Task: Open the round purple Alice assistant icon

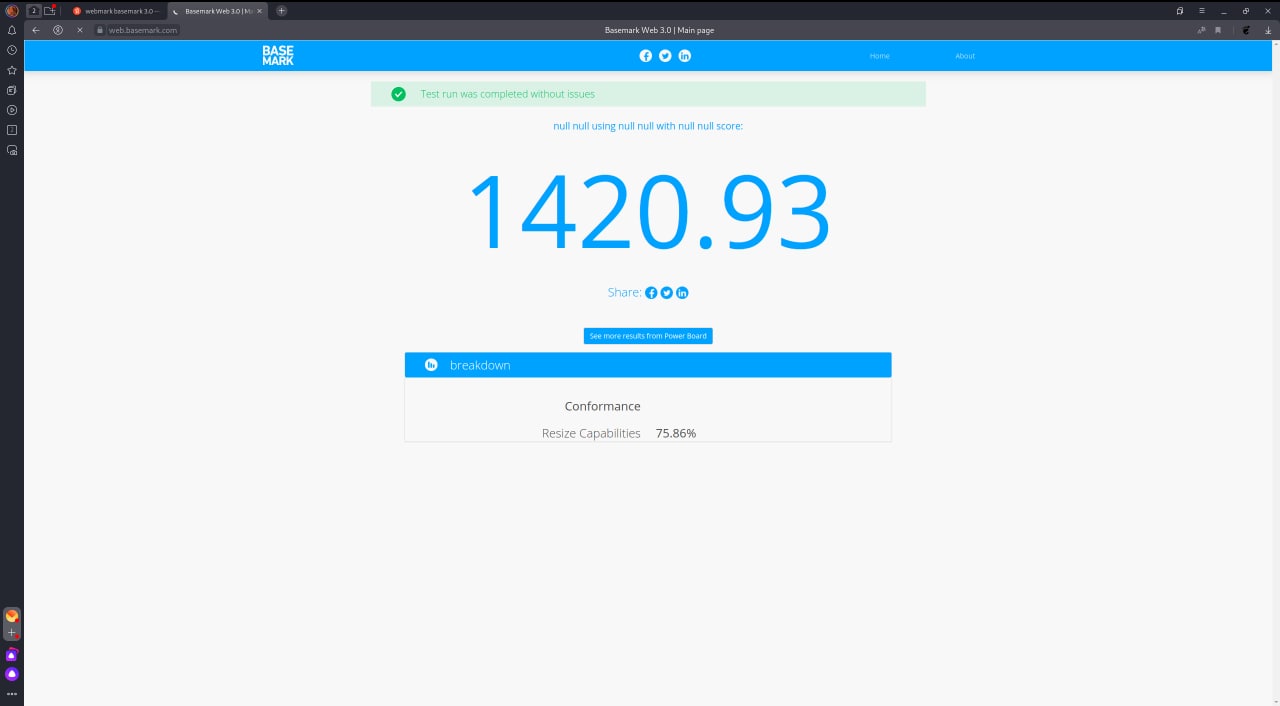Action: pos(12,674)
